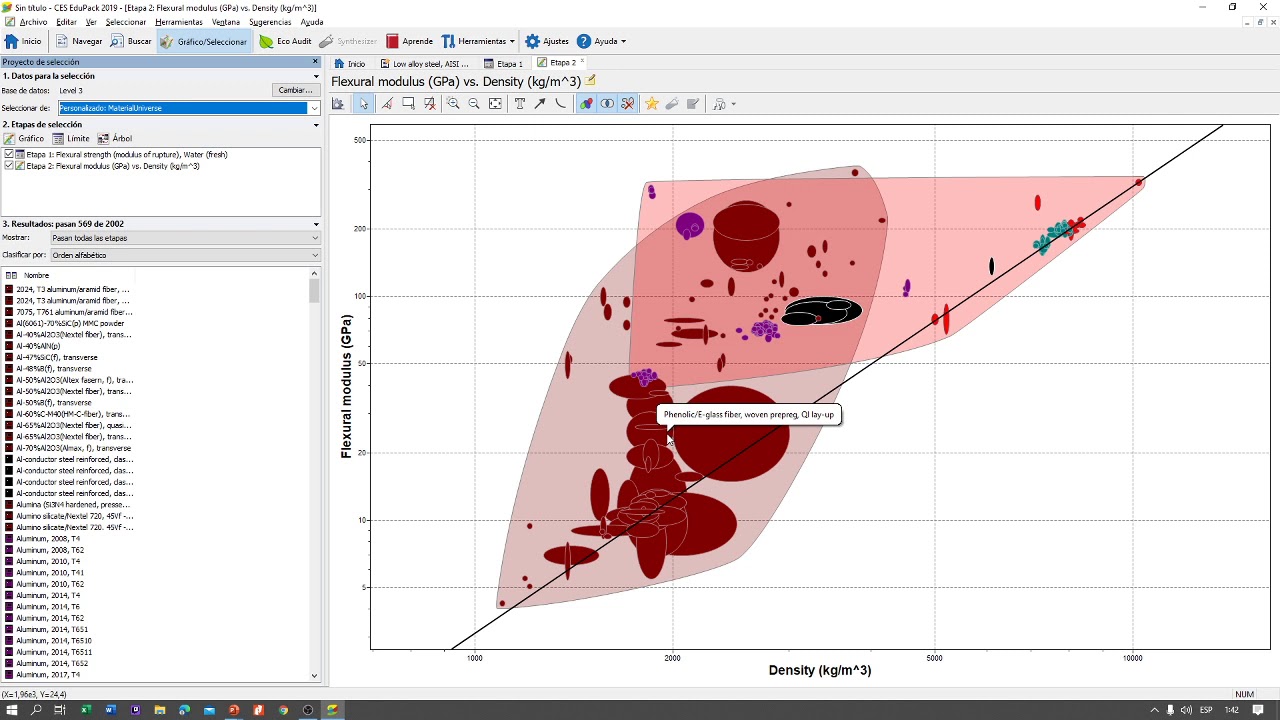Viewport: 1280px width, 720px height.
Task: Fit the chart to the window
Action: pos(495,104)
